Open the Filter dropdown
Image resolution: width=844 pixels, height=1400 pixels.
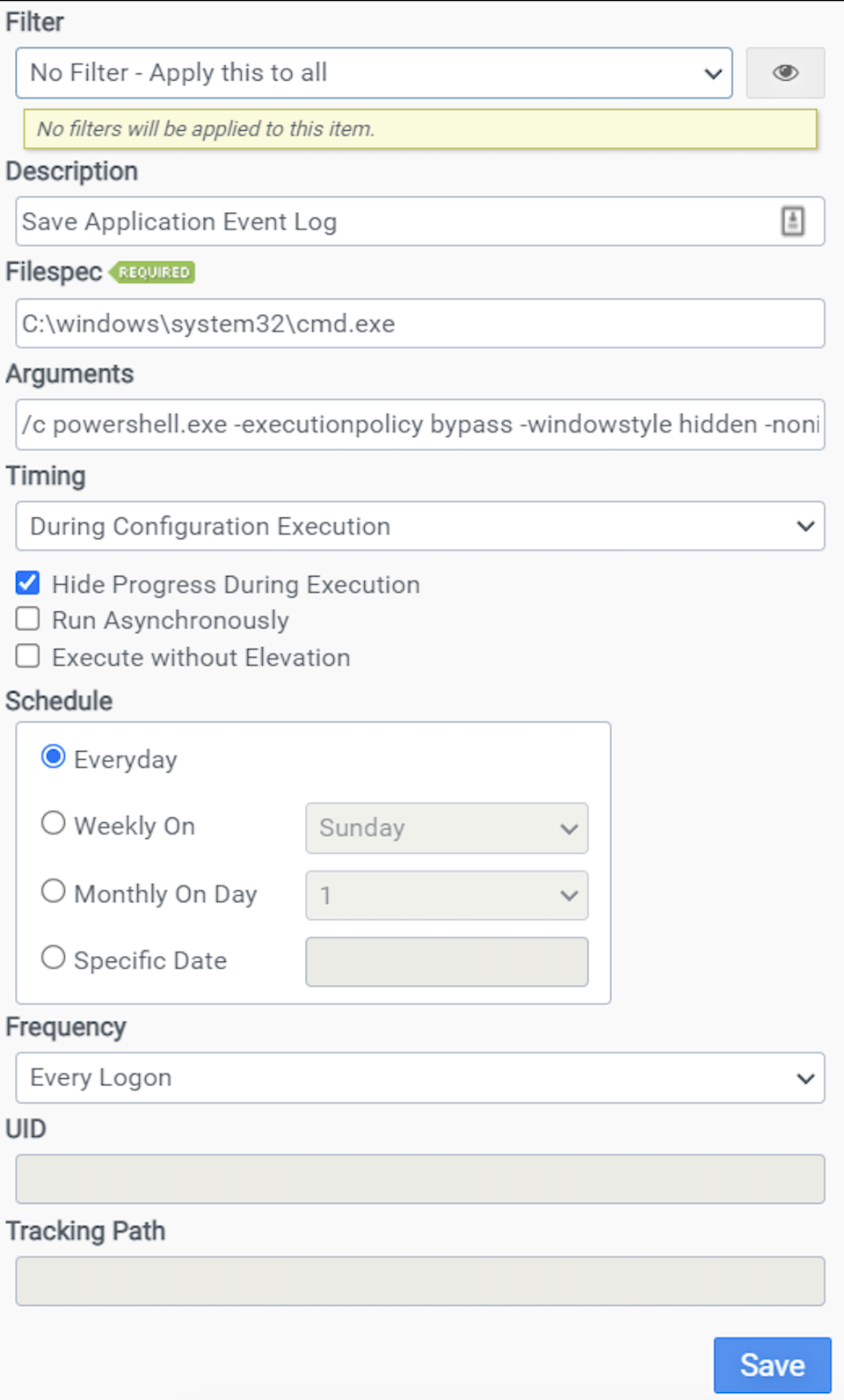[x=374, y=73]
